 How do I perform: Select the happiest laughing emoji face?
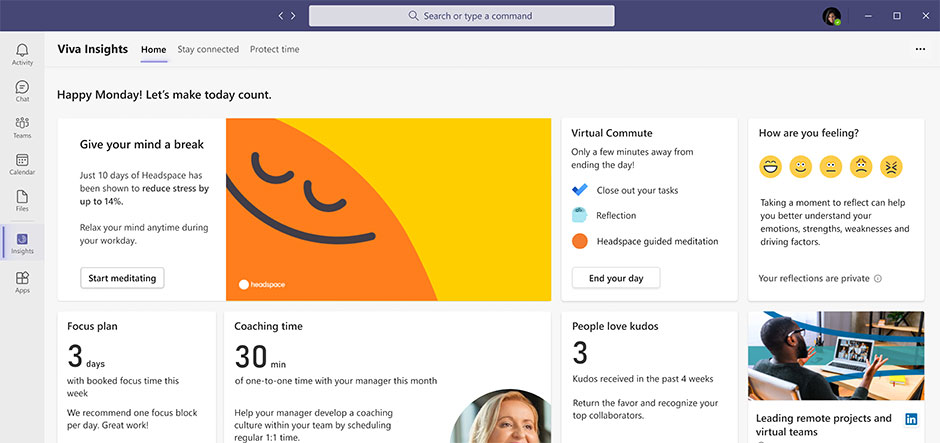(x=769, y=166)
